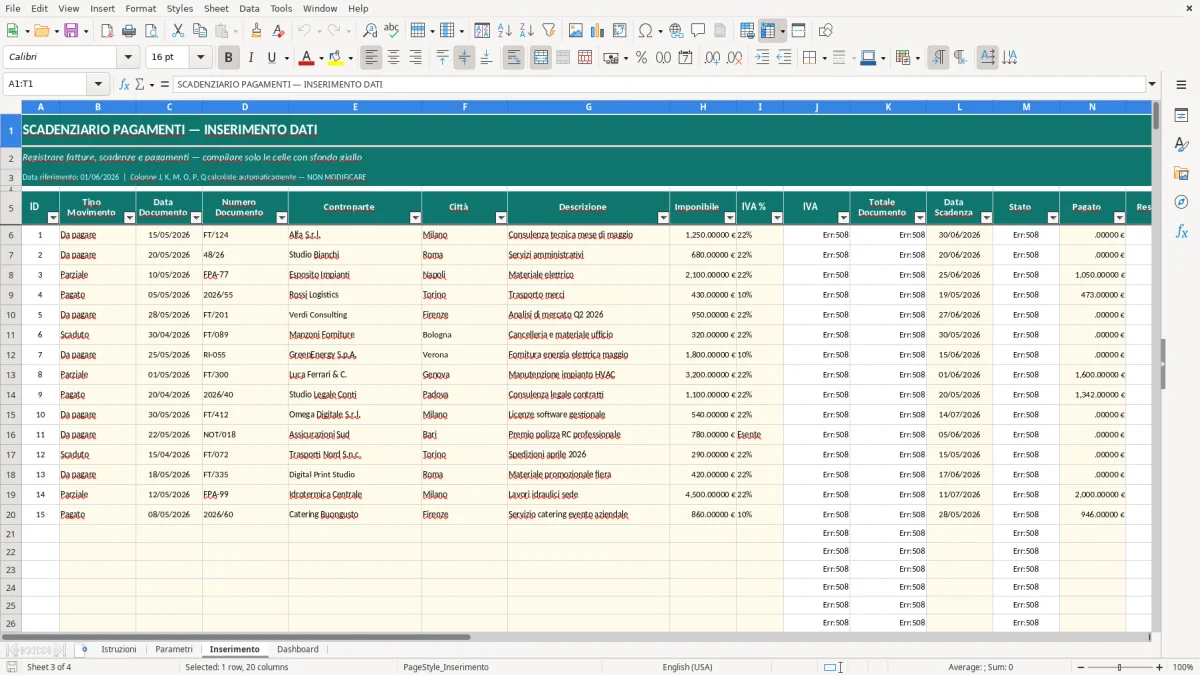Image resolution: width=1200 pixels, height=675 pixels.
Task: Toggle Center Horizontally alignment
Action: coord(393,58)
